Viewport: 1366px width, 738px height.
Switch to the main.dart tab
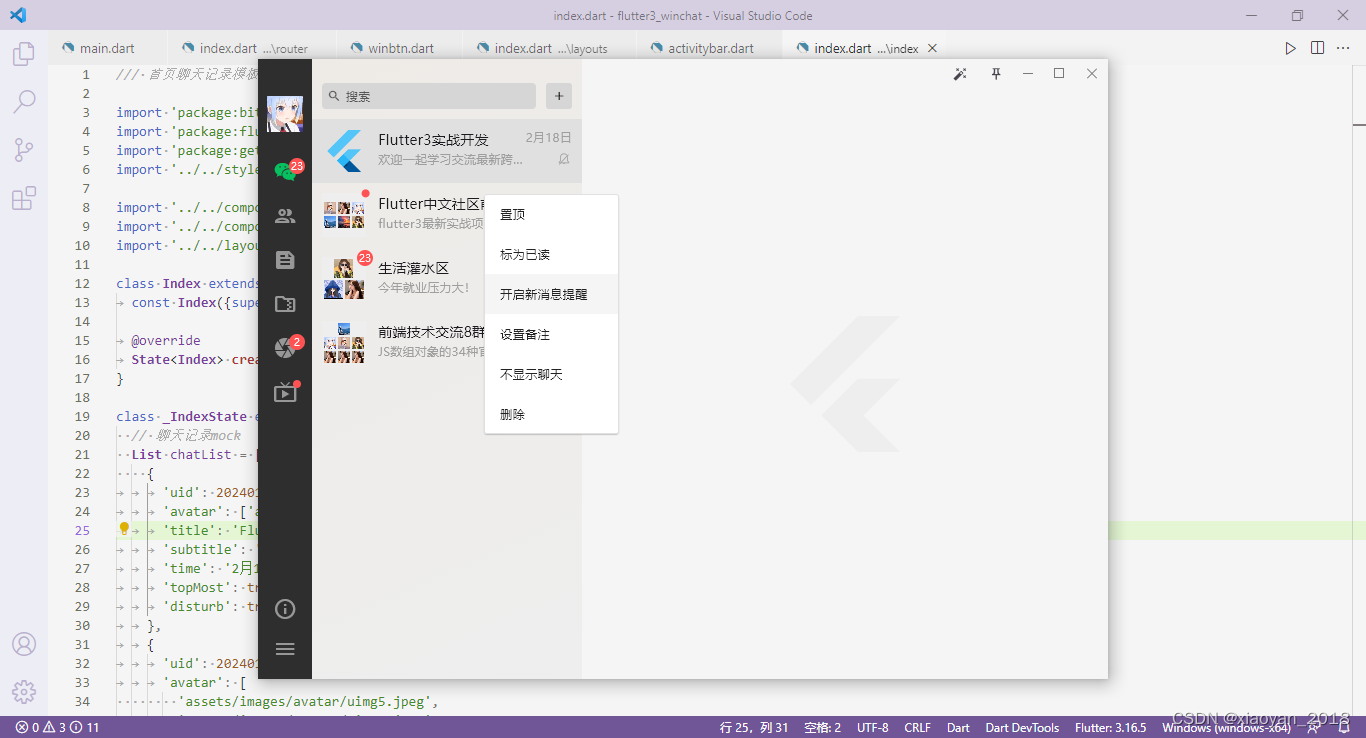pos(107,48)
